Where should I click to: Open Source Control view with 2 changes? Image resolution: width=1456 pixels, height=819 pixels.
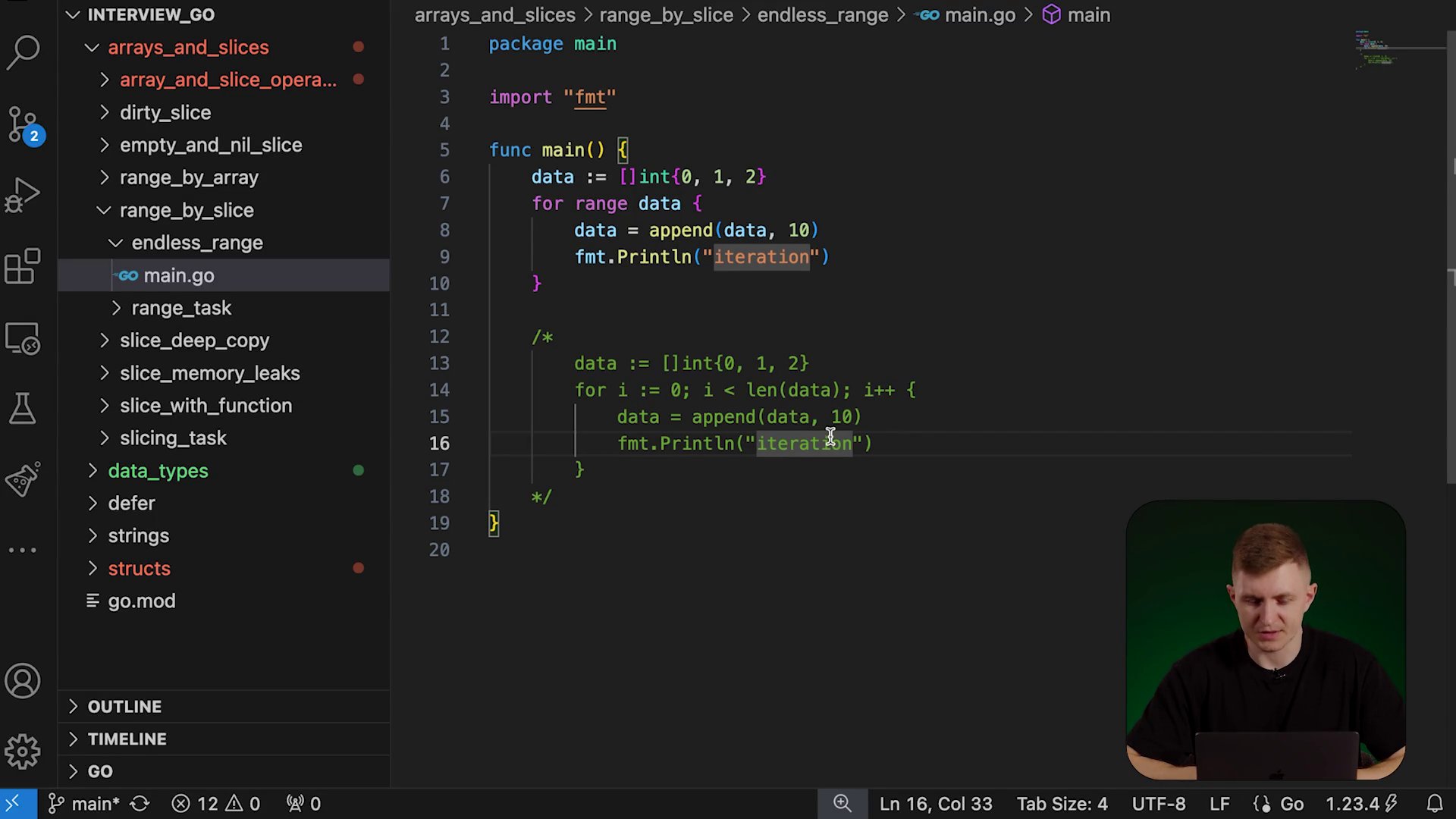click(23, 124)
